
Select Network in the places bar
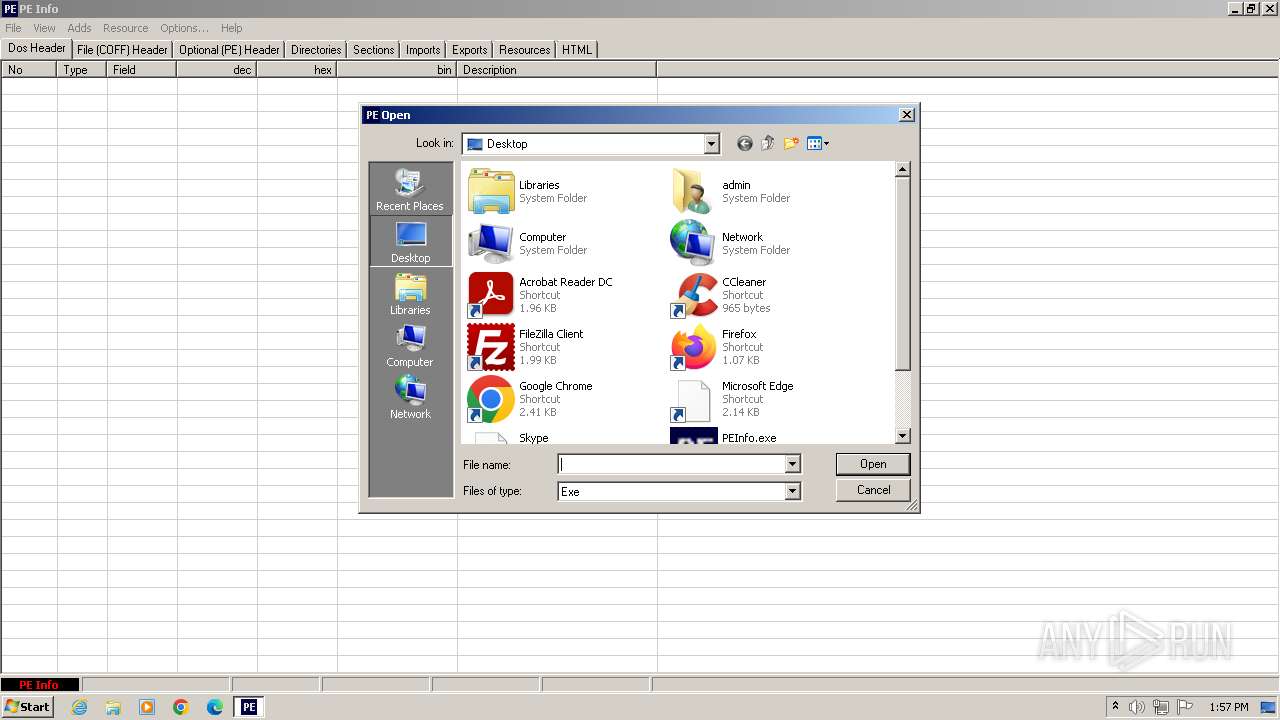coord(410,397)
